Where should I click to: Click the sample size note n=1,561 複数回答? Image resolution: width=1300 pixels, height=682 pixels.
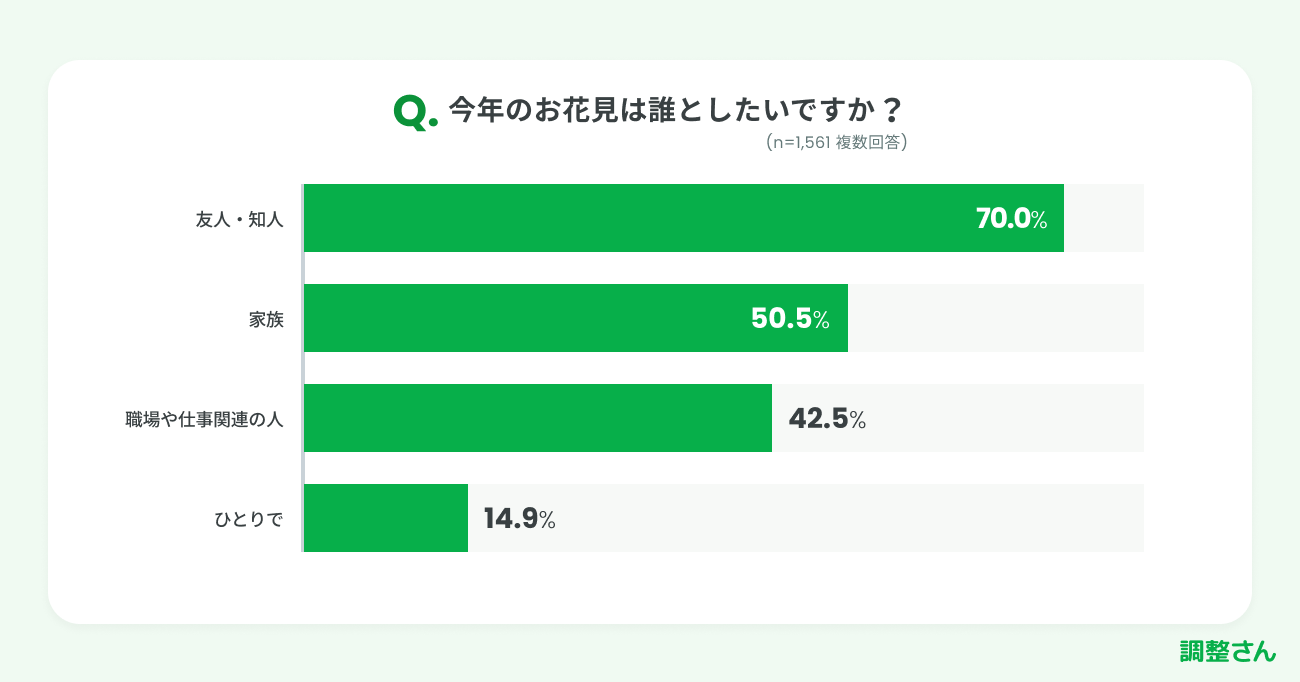point(836,142)
